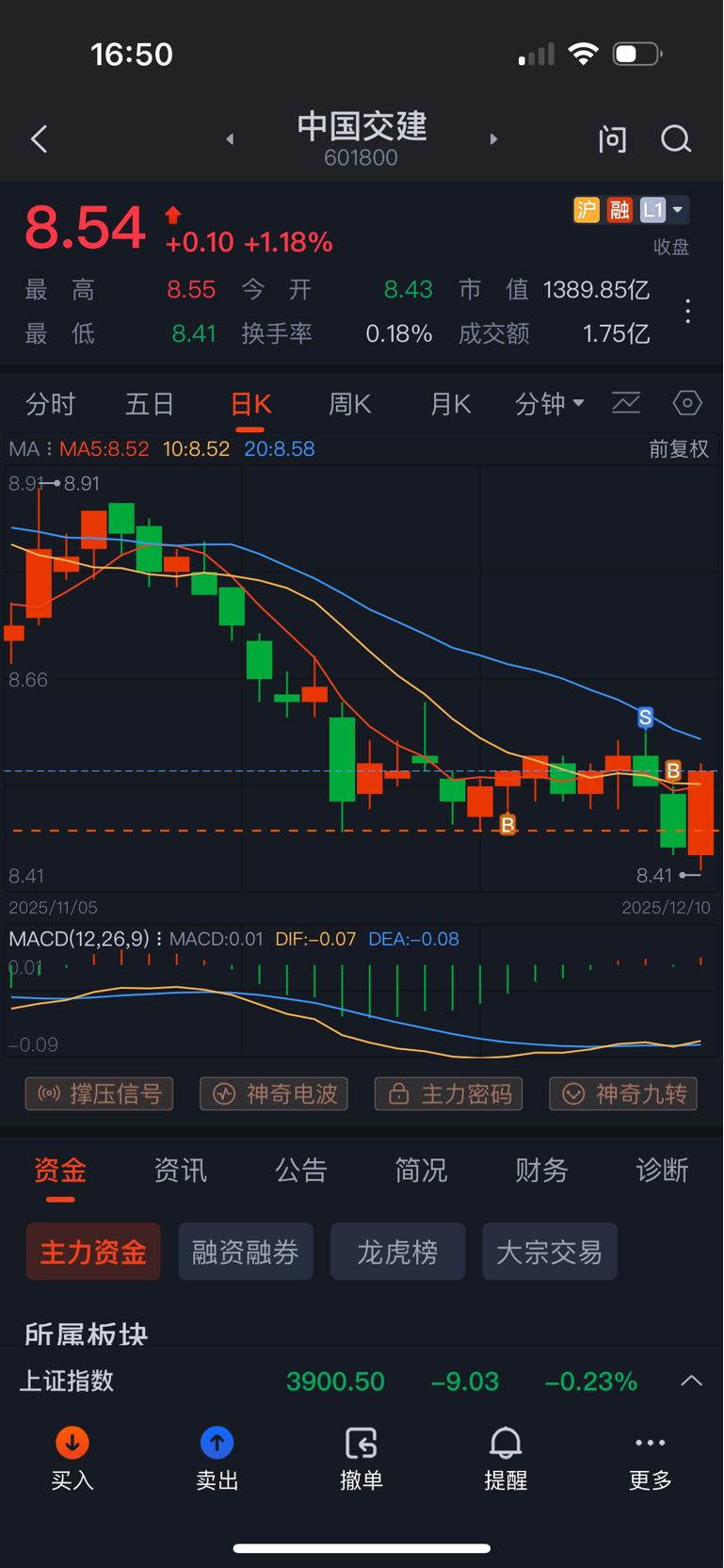Enable the 撑压信号 support-resistance signal

point(99,1094)
